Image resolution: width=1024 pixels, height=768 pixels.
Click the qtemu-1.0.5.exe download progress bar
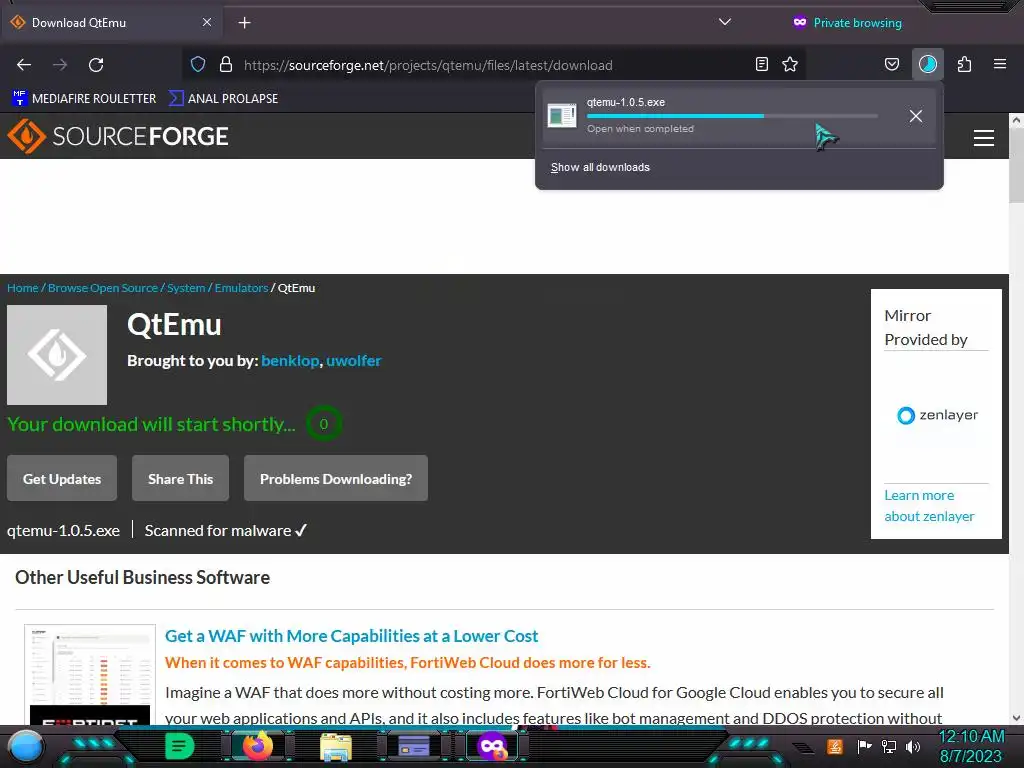(x=731, y=116)
